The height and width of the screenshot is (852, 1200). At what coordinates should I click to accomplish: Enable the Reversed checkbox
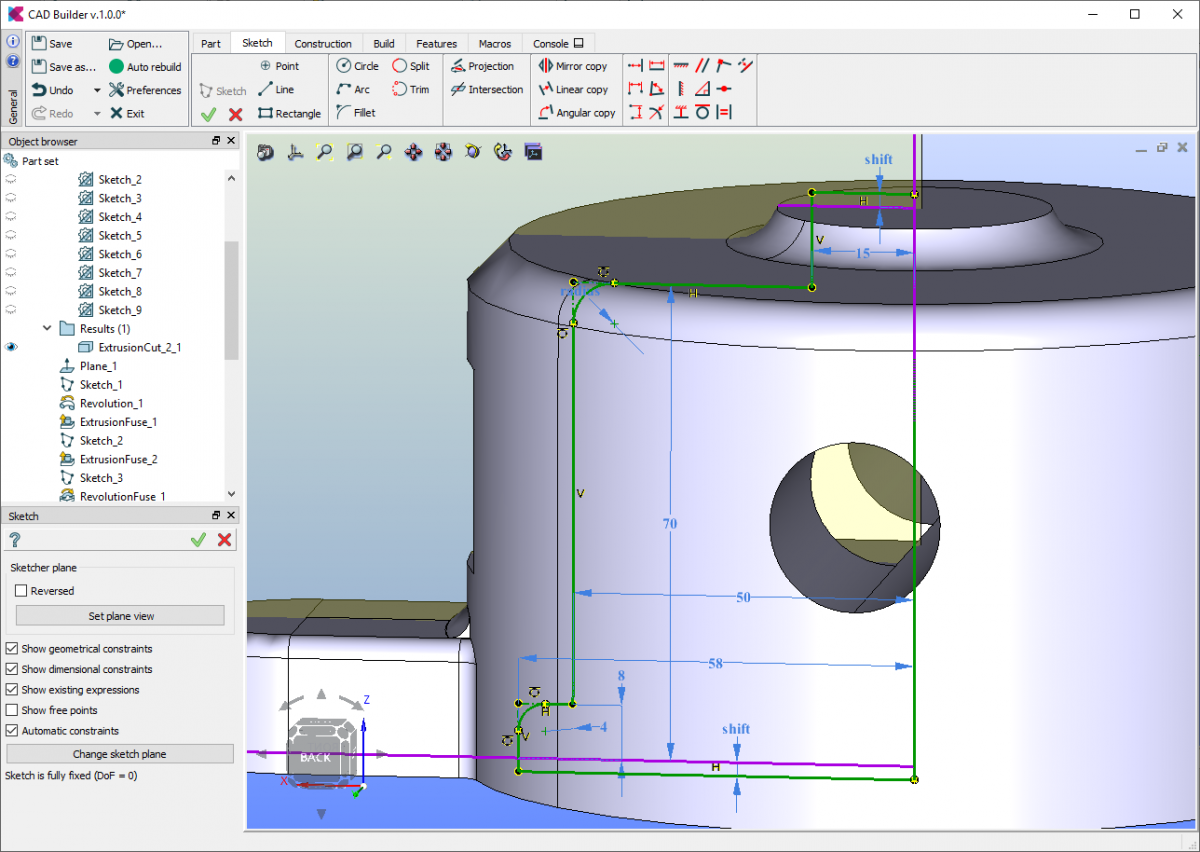21,591
